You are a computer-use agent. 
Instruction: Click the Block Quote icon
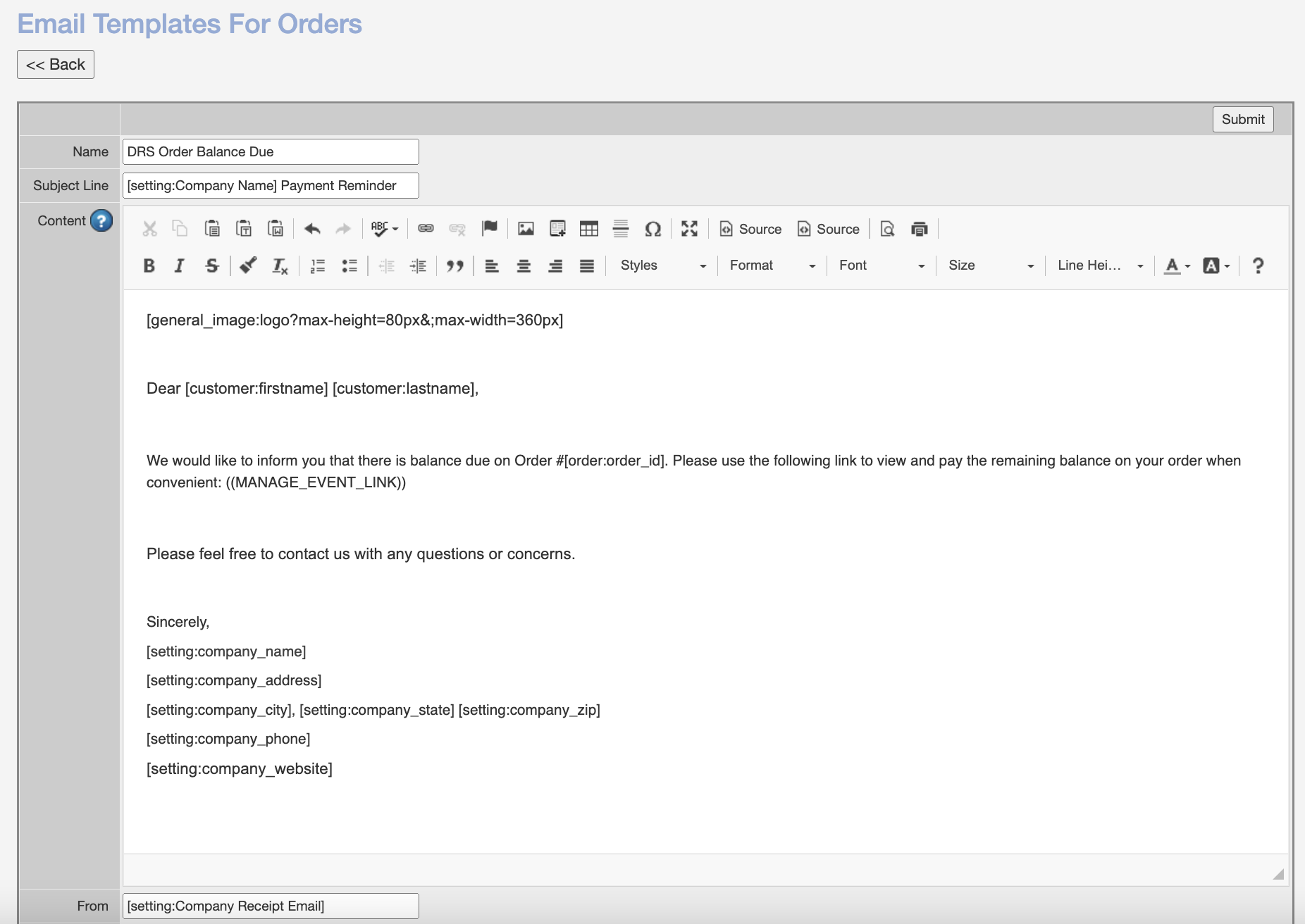point(454,266)
